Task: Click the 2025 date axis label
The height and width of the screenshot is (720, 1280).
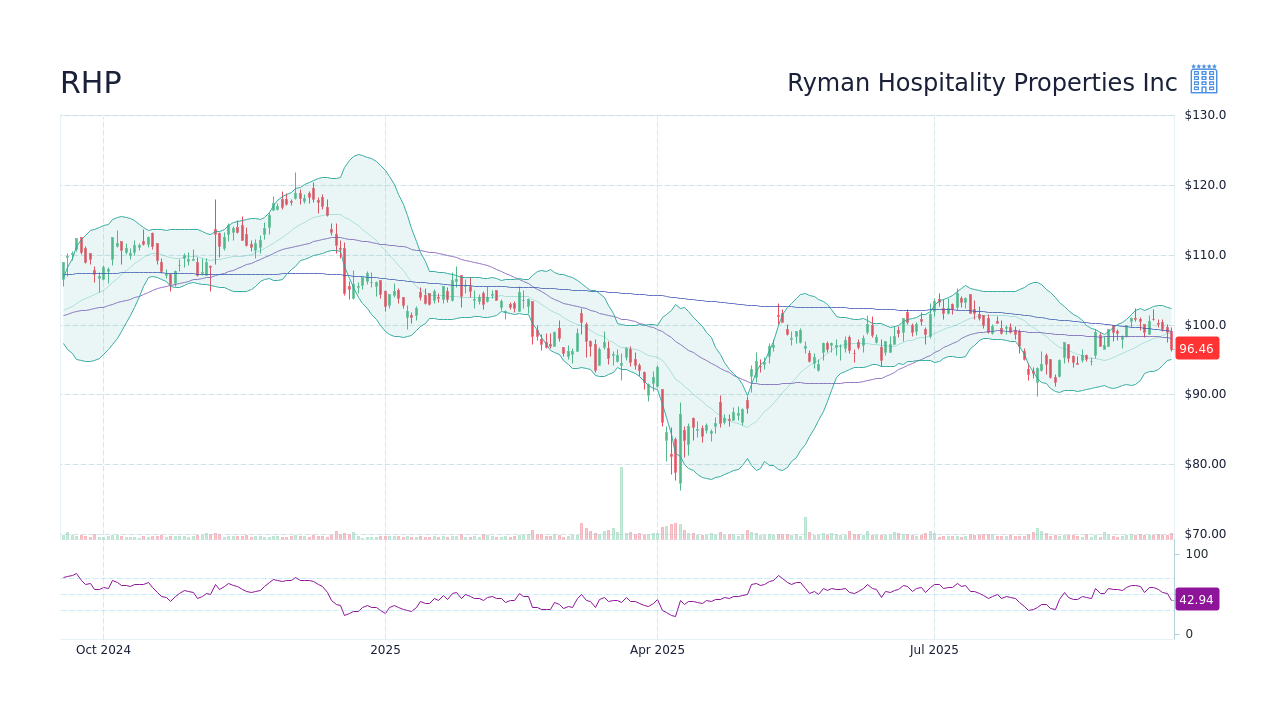Action: (385, 650)
